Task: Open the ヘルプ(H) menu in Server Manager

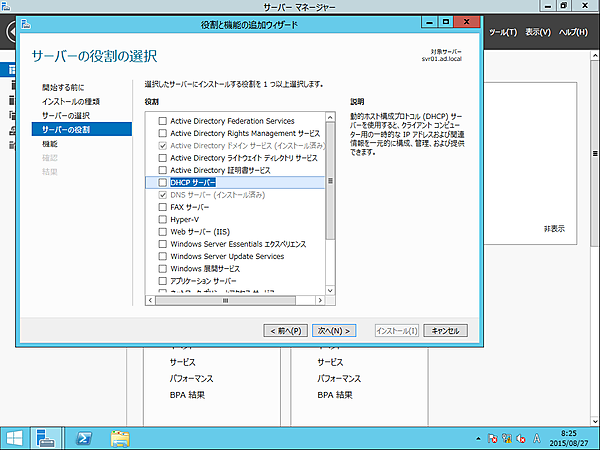Action: 573,33
